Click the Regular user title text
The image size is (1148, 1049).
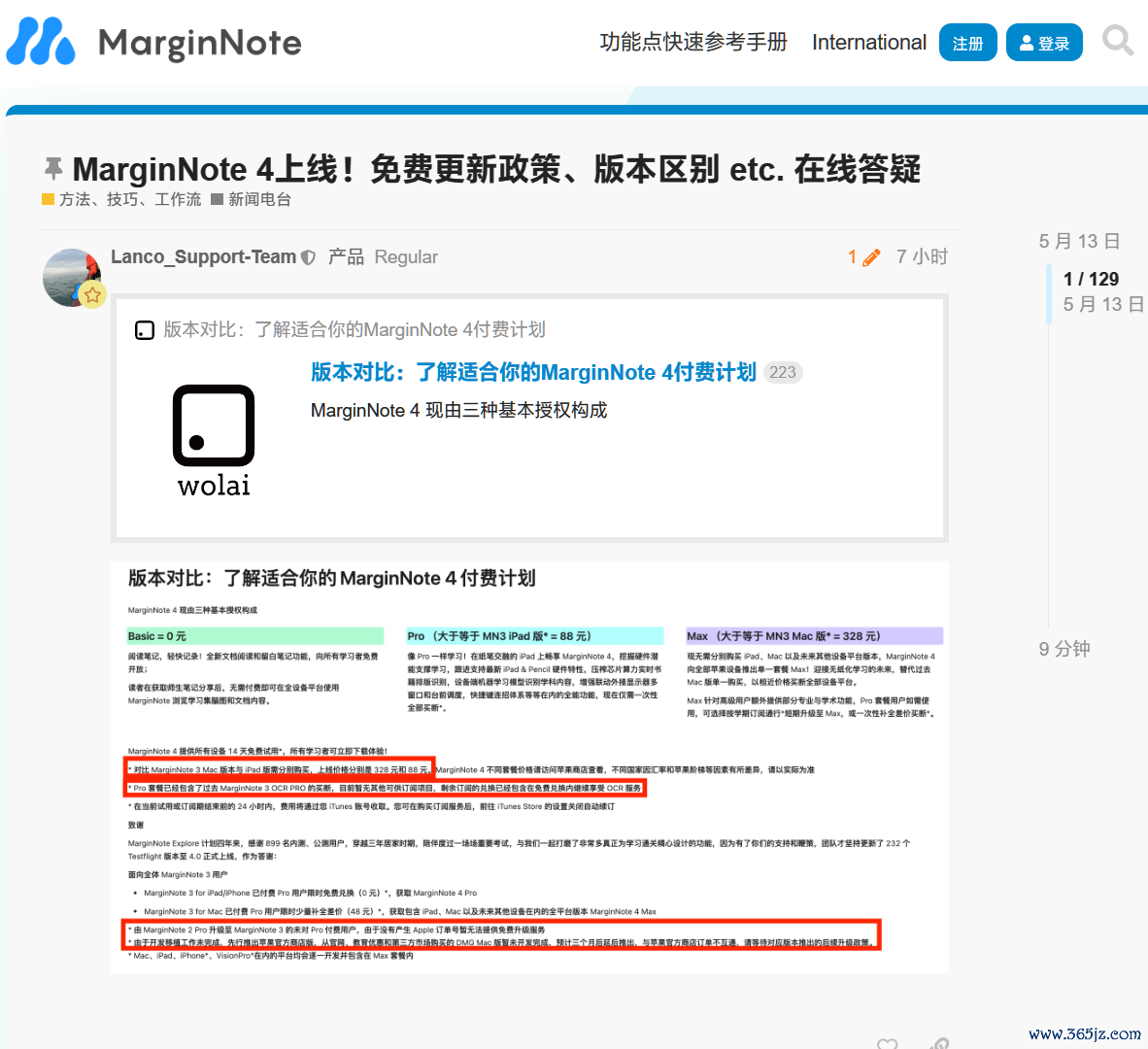(406, 257)
